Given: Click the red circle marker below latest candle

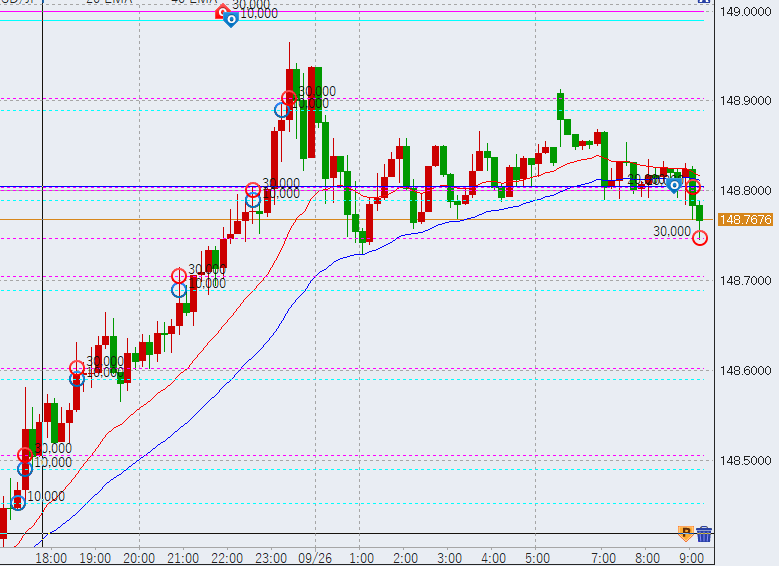Looking at the screenshot, I should pyautogui.click(x=700, y=238).
